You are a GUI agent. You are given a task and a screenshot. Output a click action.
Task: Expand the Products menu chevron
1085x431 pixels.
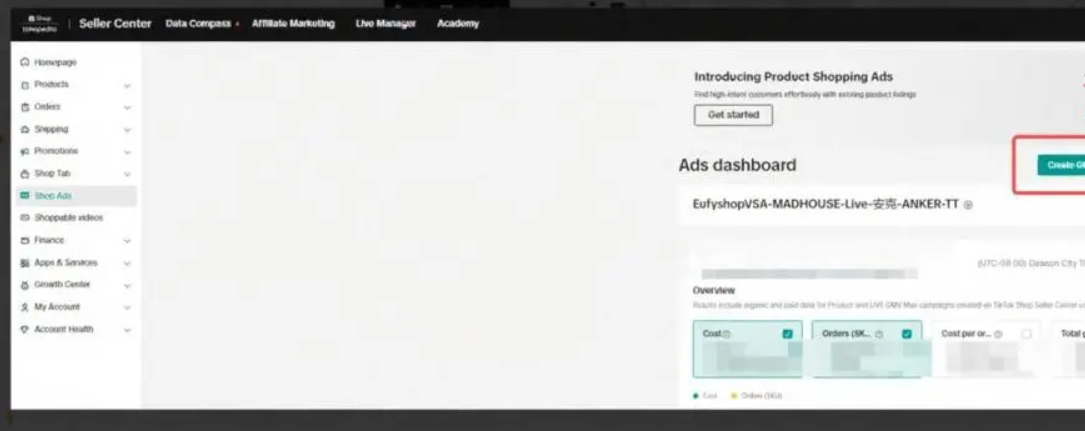[x=127, y=85]
